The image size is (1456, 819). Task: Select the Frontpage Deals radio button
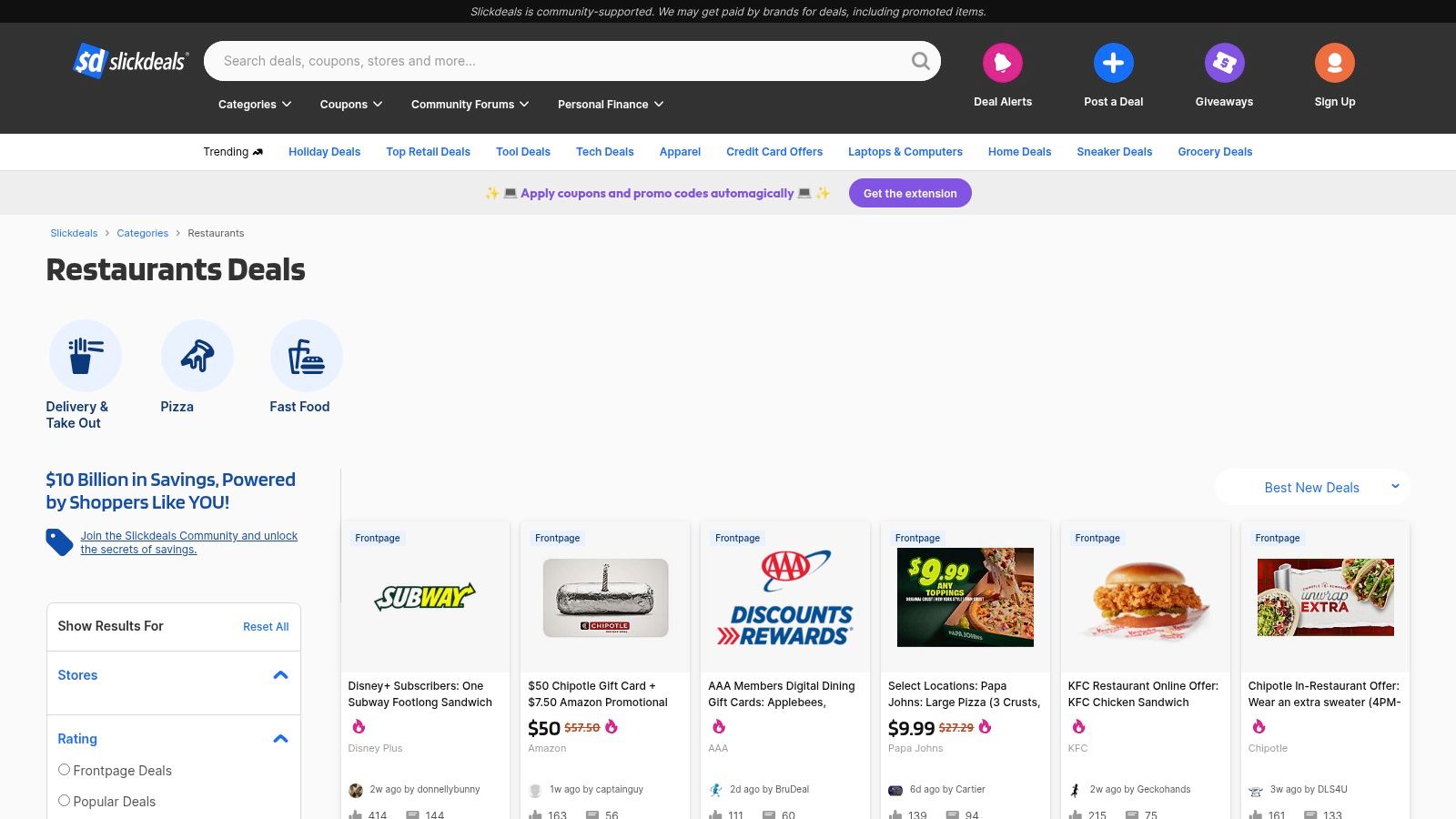(64, 769)
